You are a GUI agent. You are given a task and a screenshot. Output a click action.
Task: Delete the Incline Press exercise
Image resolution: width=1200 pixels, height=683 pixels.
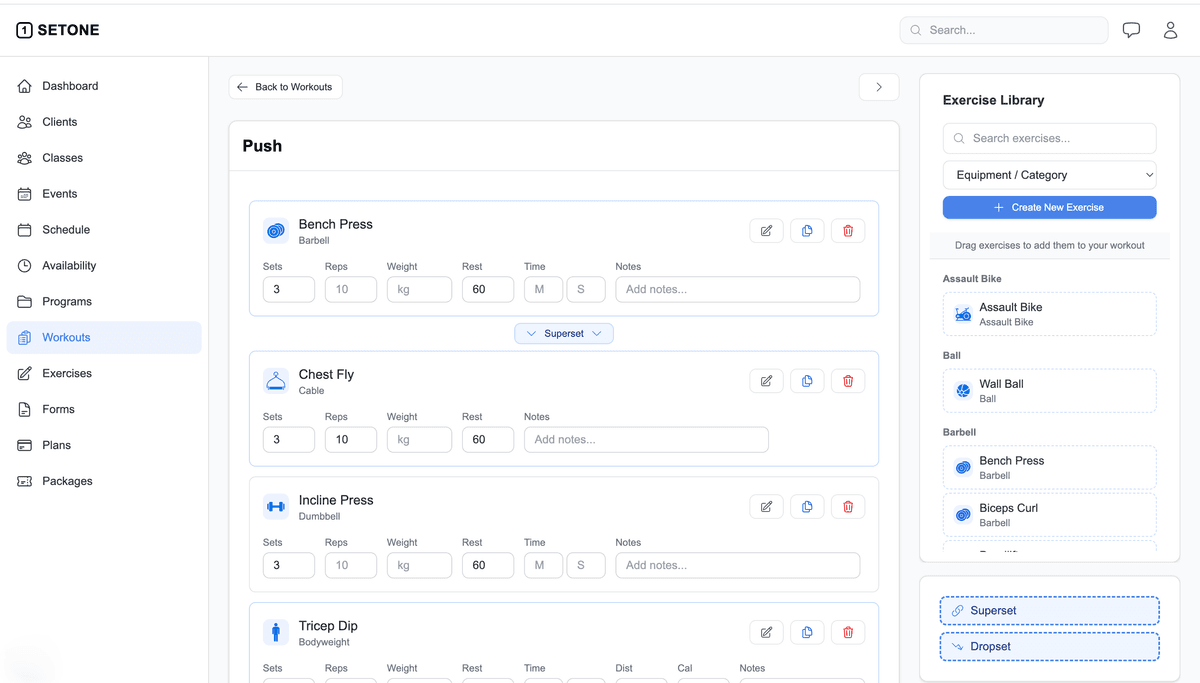point(848,507)
